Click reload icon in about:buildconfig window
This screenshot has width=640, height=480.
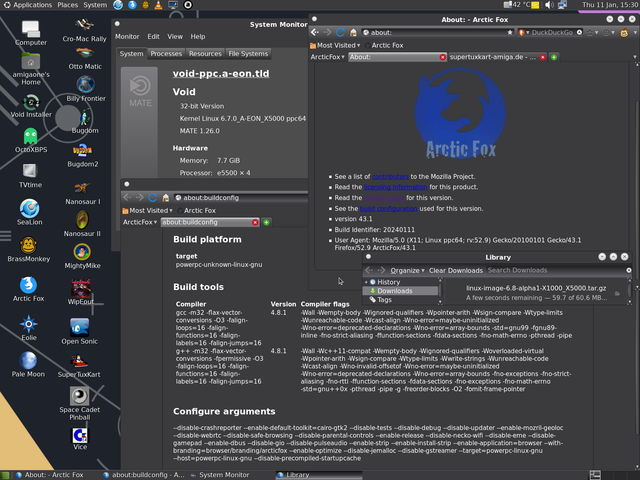coord(153,198)
